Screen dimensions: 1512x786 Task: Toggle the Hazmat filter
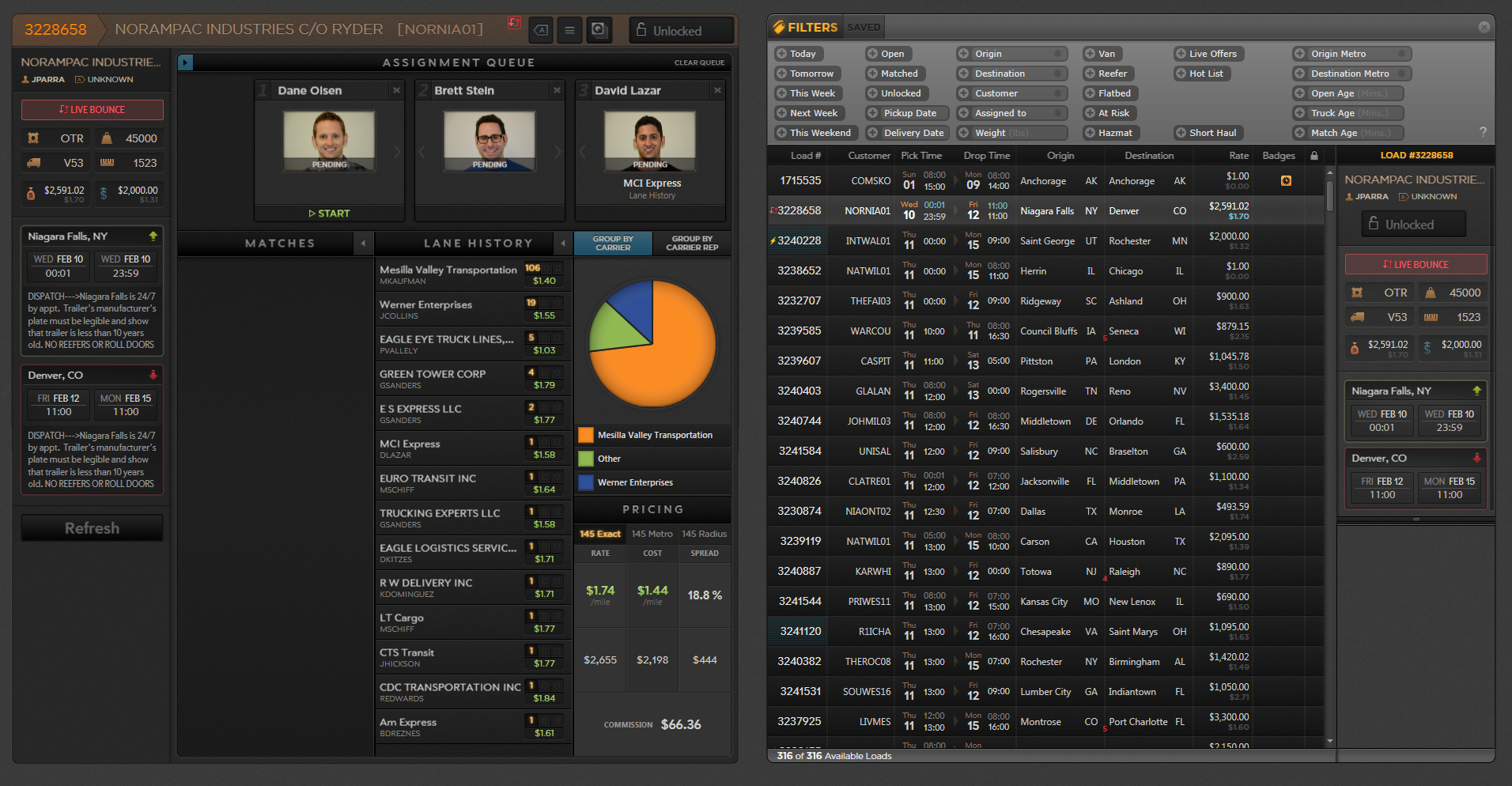click(x=1111, y=133)
